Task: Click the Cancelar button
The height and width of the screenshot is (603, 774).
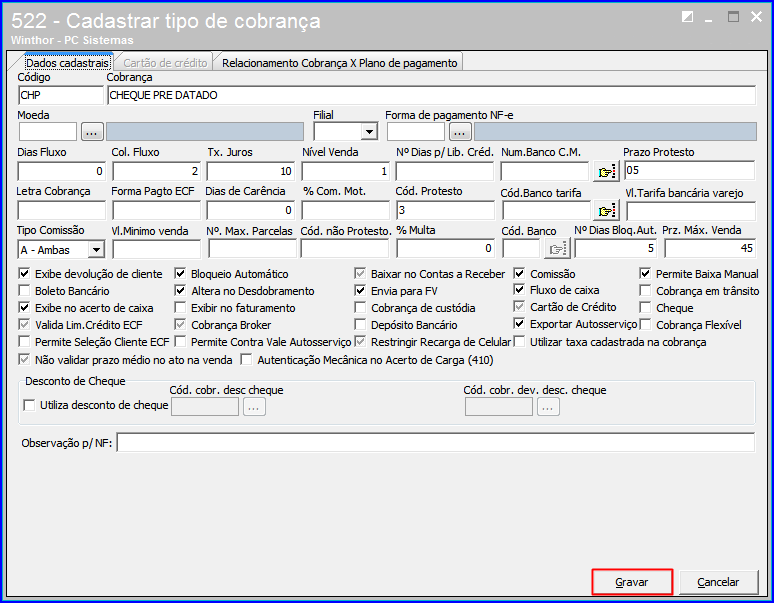Action: (x=718, y=582)
